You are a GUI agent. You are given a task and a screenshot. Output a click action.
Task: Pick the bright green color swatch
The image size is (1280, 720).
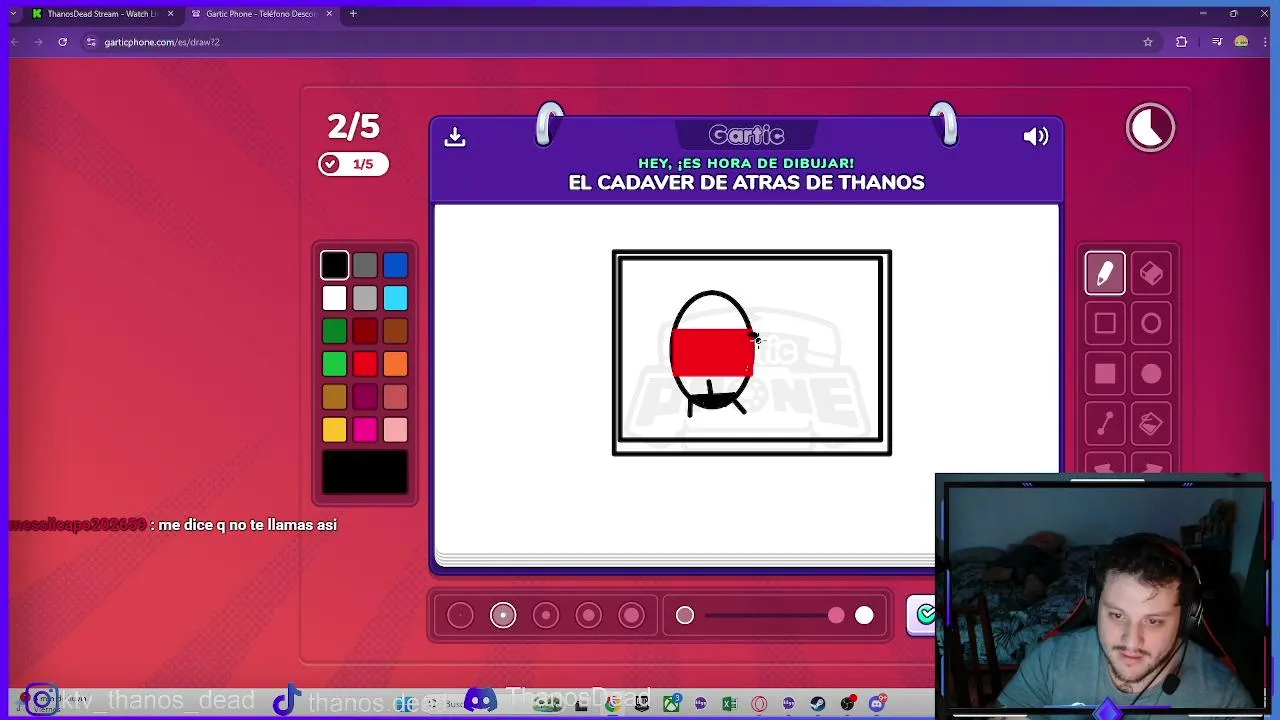click(x=335, y=364)
